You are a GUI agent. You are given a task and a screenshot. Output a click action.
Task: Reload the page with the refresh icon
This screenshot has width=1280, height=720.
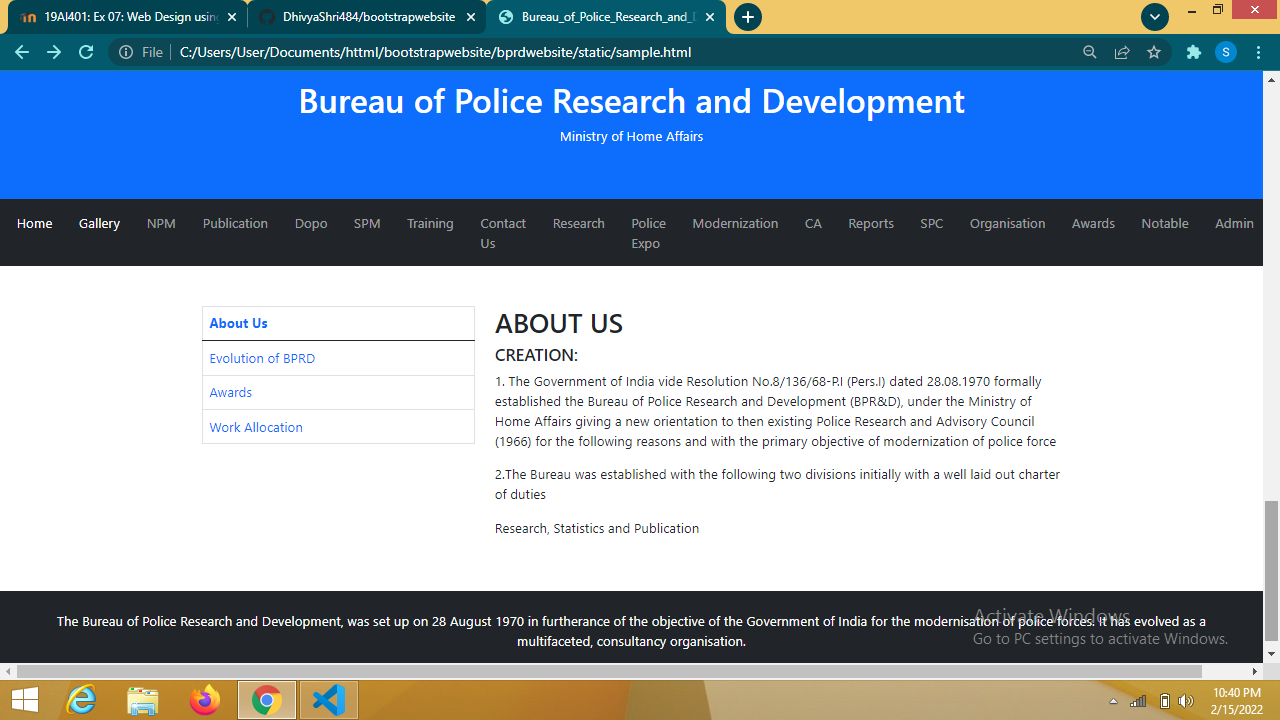(86, 52)
